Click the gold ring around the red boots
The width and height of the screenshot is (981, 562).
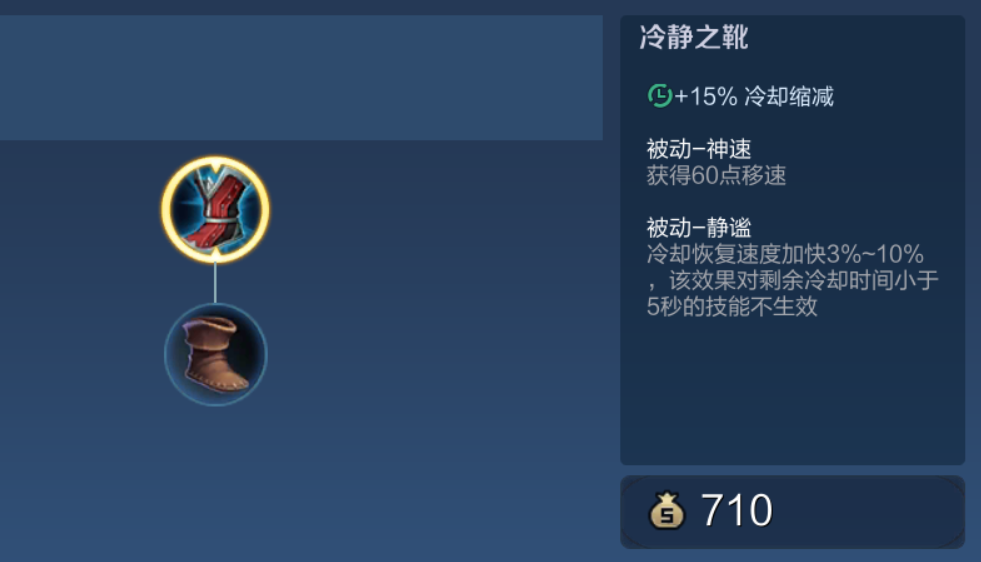coord(165,210)
